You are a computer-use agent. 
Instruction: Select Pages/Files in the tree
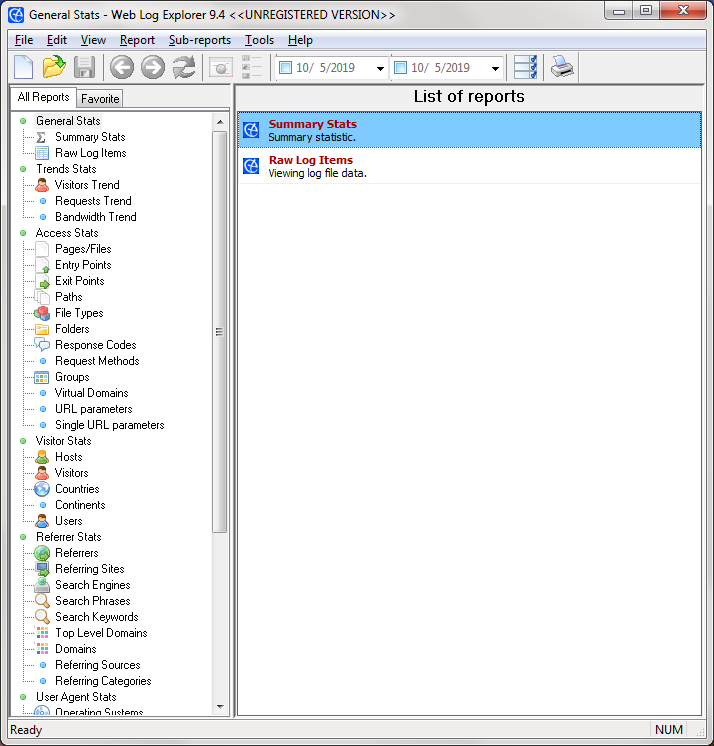(x=83, y=249)
